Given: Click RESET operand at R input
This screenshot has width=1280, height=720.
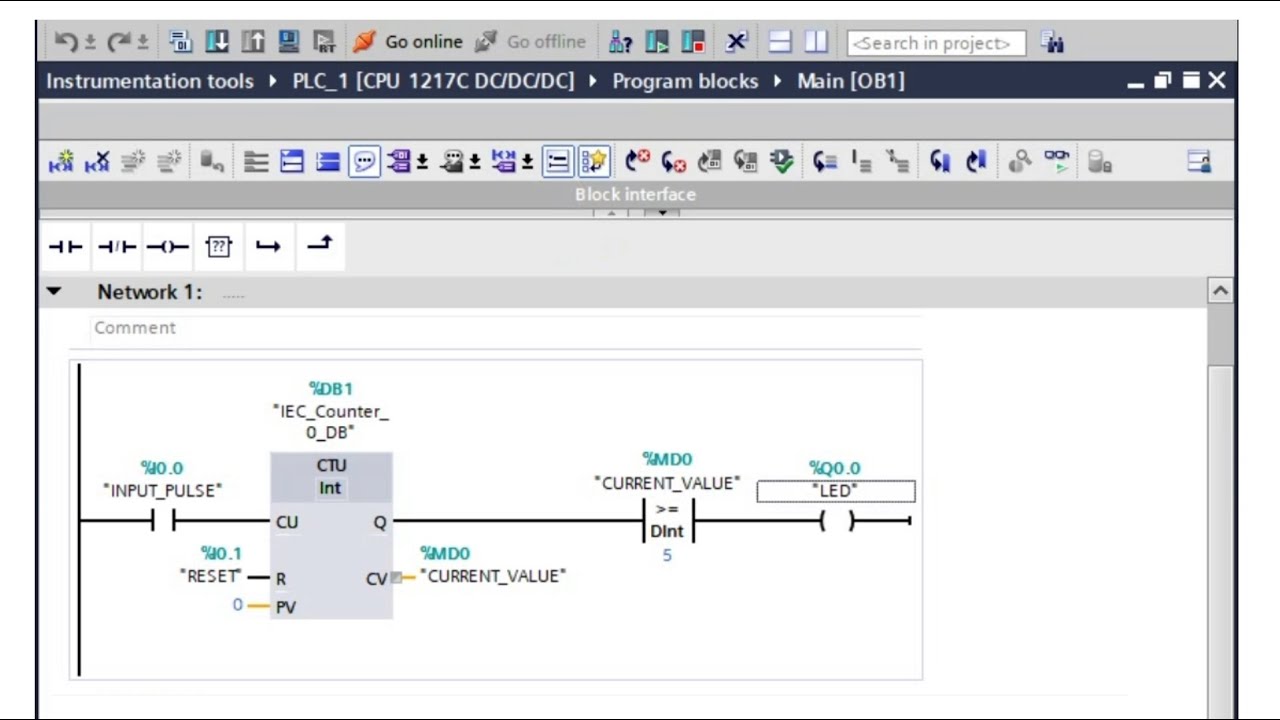Looking at the screenshot, I should (x=211, y=576).
